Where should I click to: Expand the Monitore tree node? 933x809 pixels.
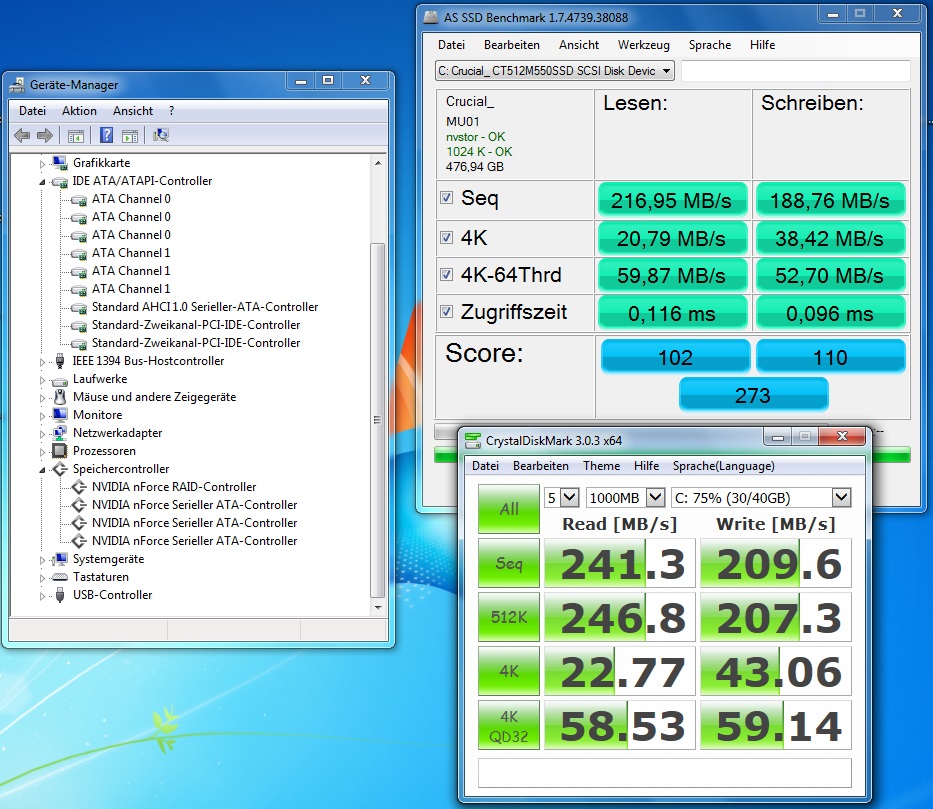[42, 416]
